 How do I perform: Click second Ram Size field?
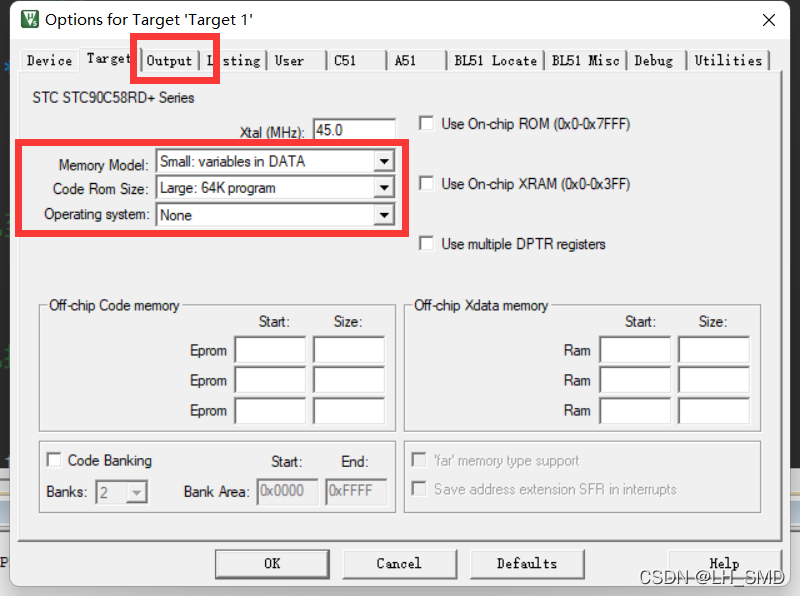pyautogui.click(x=714, y=380)
